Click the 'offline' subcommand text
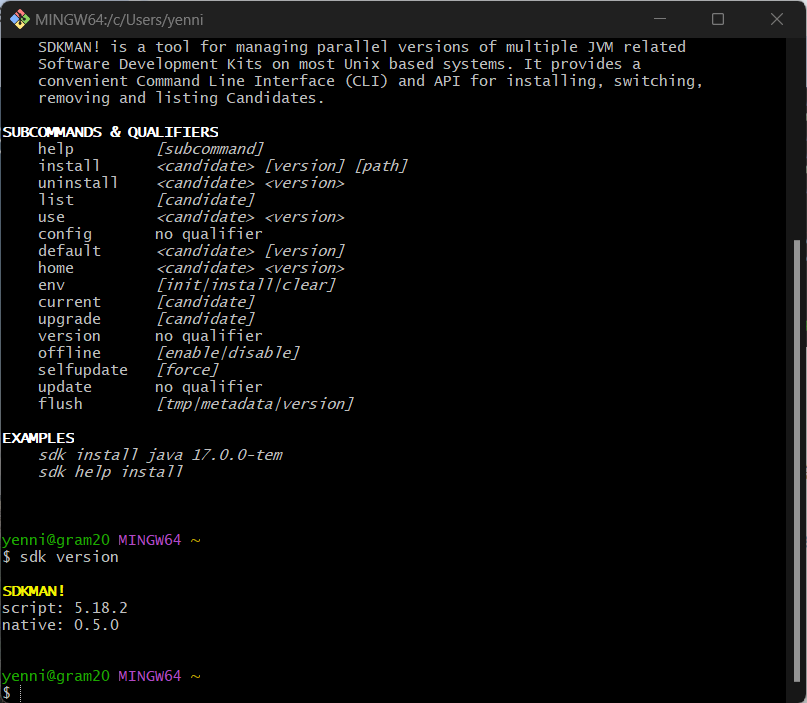 pyautogui.click(x=69, y=353)
